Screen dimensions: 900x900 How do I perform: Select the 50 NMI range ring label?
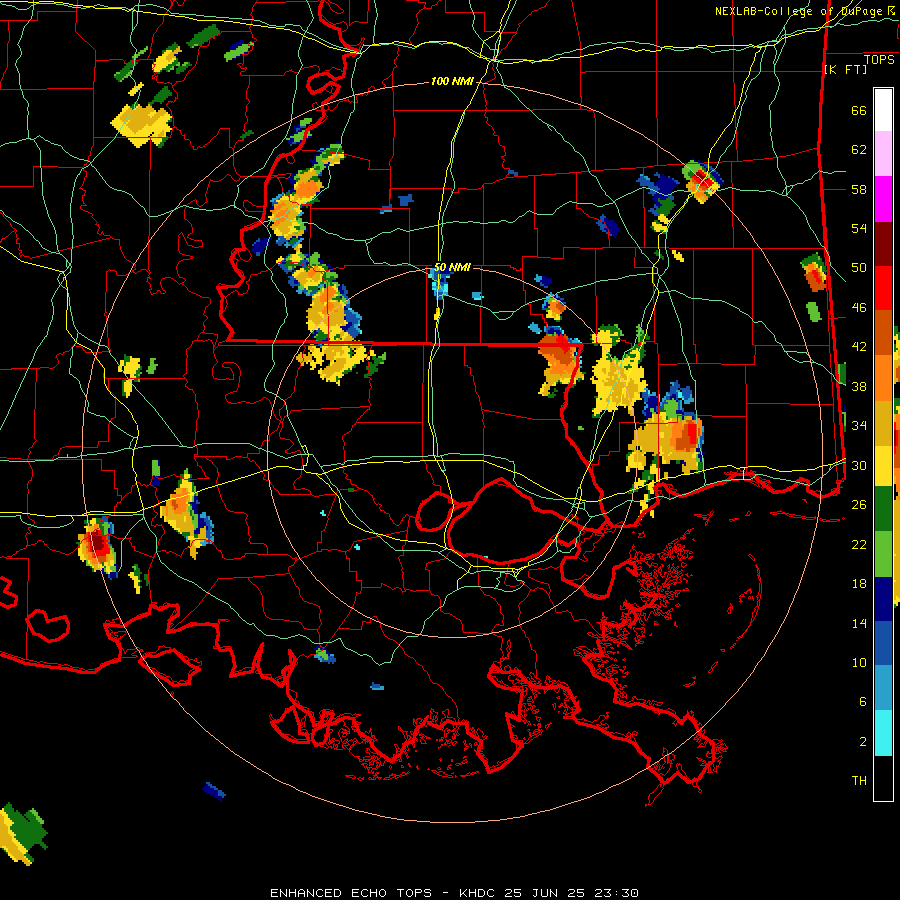tap(452, 267)
